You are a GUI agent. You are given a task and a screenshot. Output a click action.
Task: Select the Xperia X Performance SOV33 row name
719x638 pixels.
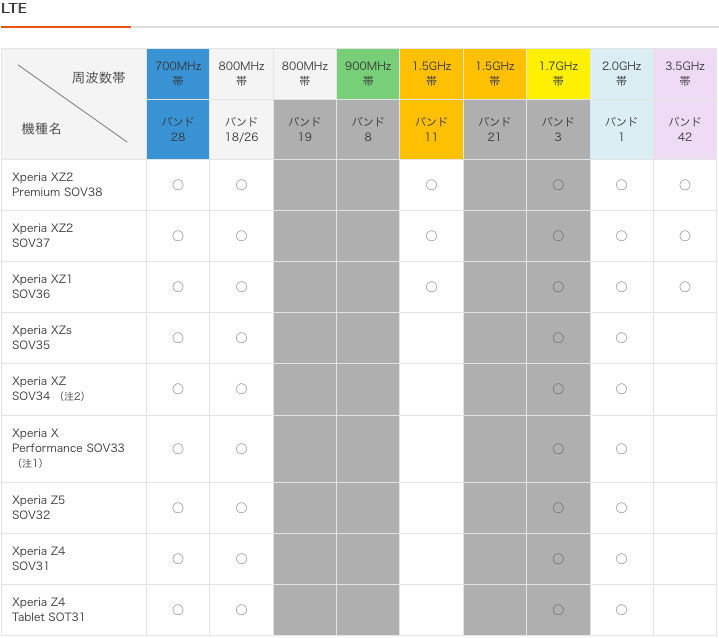68,440
